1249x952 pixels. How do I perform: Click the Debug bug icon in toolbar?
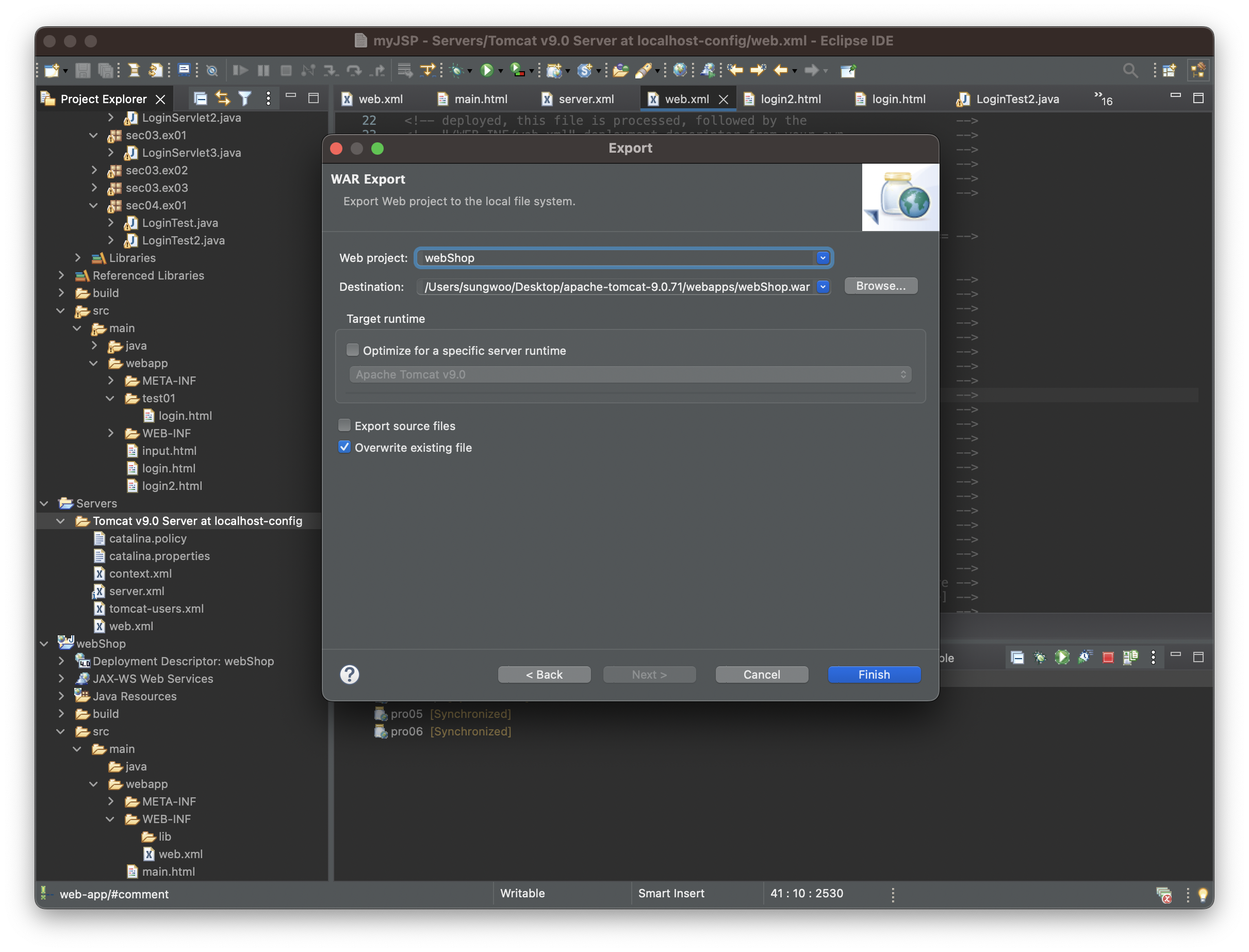pos(456,70)
